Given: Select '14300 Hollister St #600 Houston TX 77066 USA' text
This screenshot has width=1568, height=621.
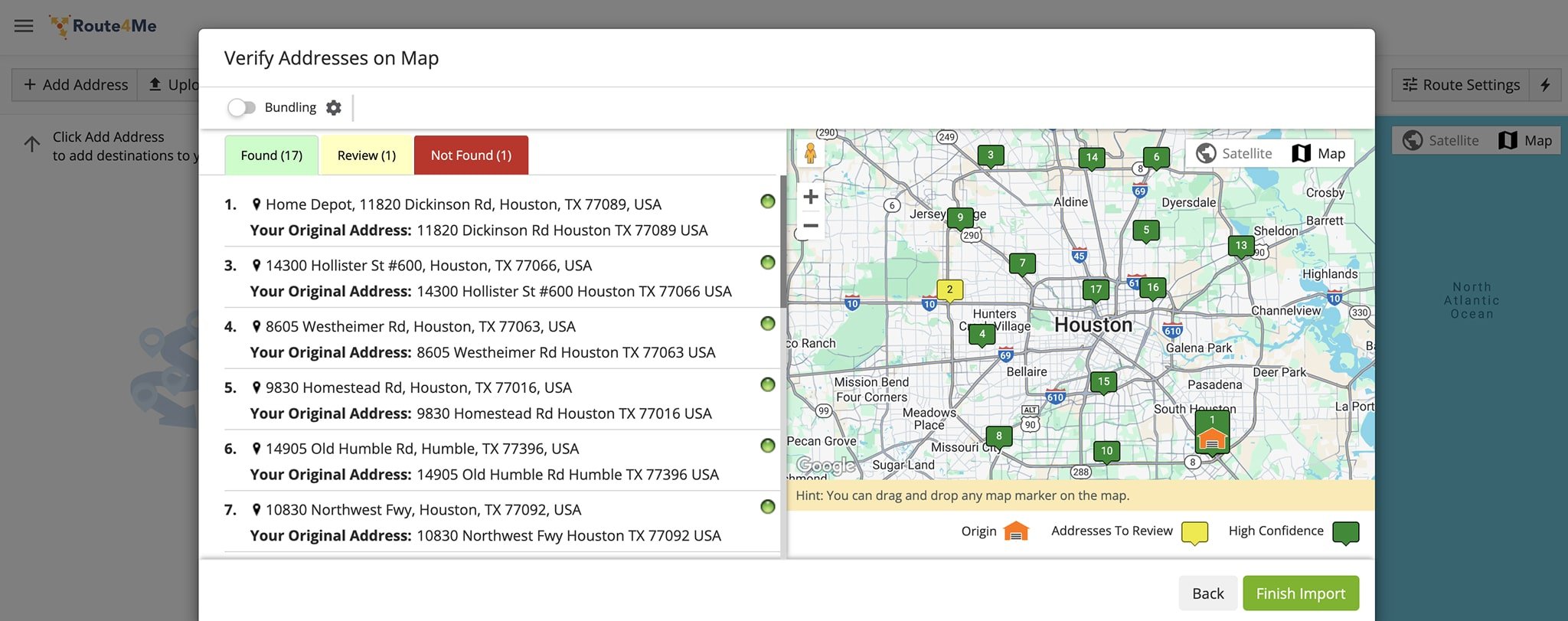Looking at the screenshot, I should (574, 292).
